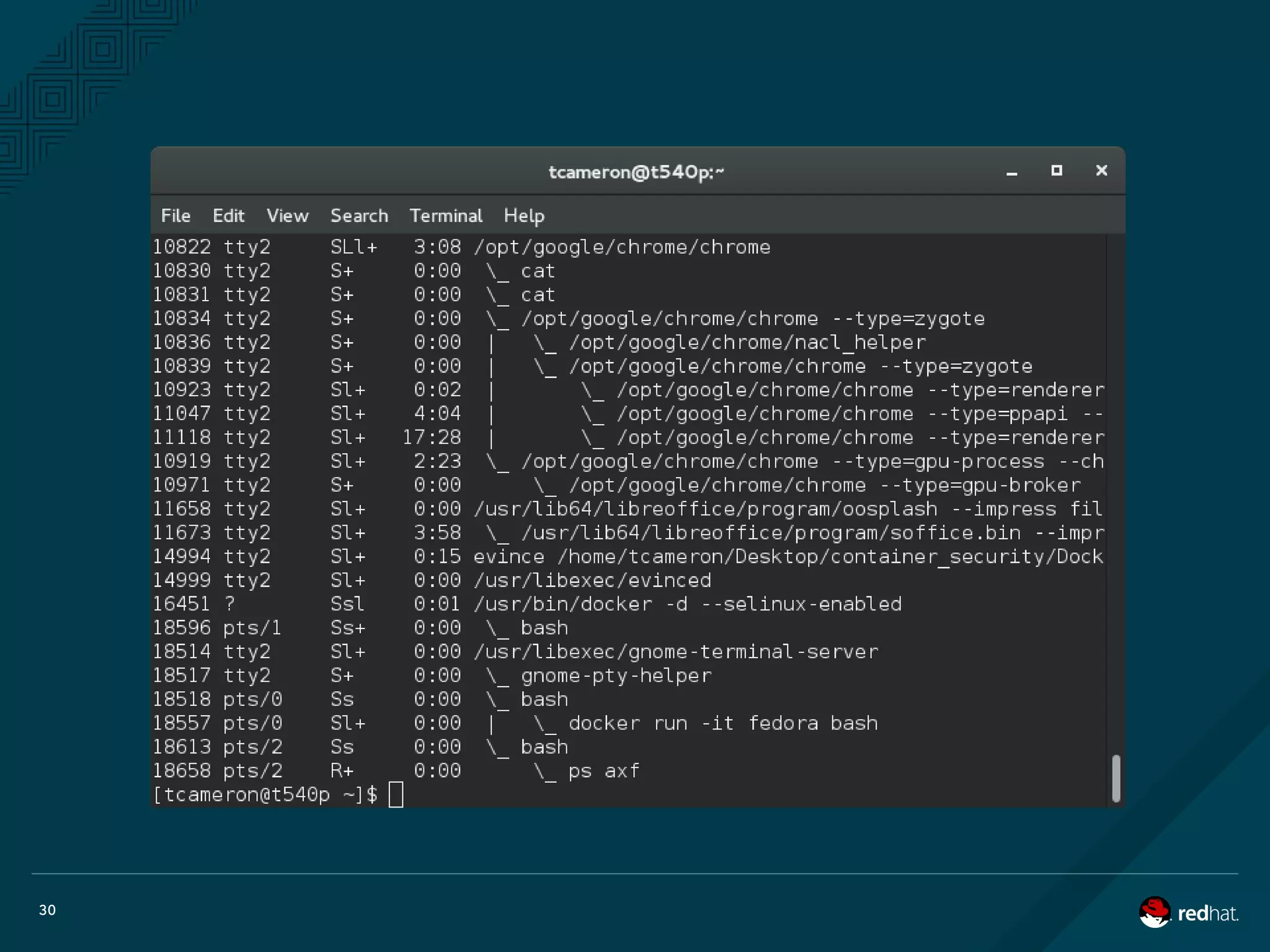Open the Search menu
1270x952 pixels.
[359, 216]
